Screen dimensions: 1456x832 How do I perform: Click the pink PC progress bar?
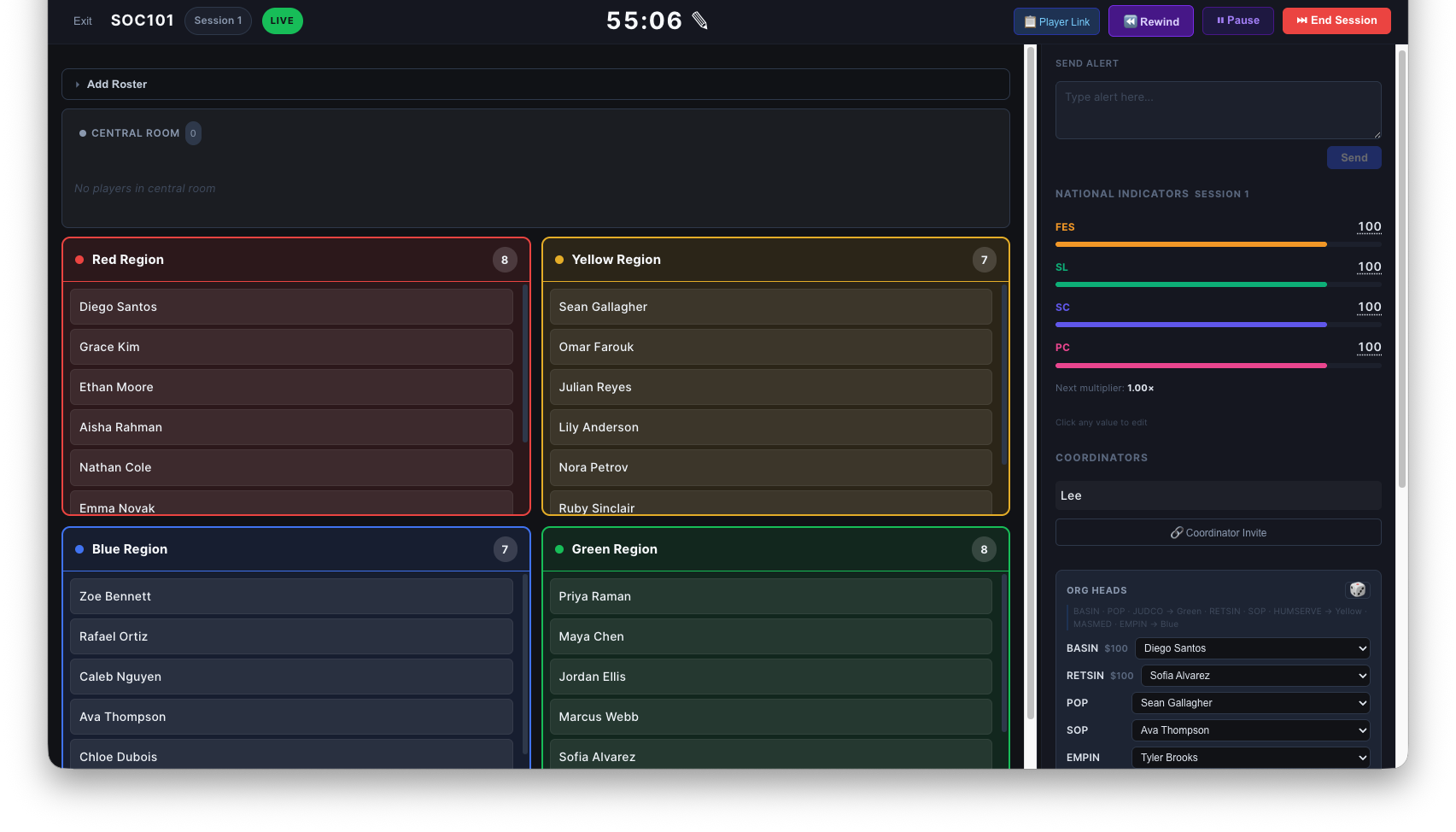1218,365
